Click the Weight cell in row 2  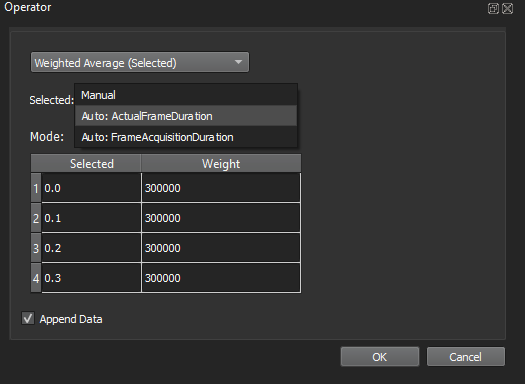[x=221, y=218]
